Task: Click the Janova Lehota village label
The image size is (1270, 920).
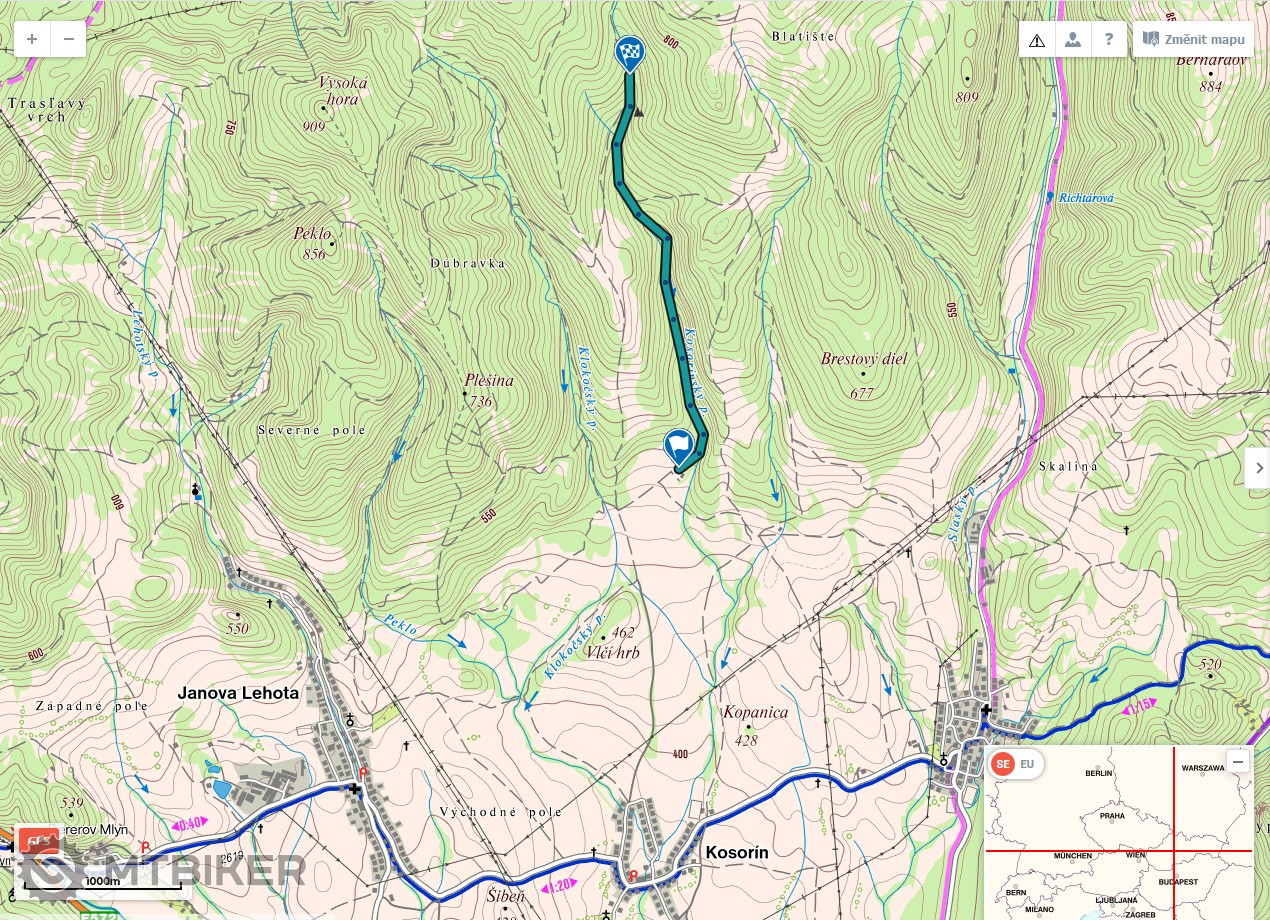Action: 238,692
